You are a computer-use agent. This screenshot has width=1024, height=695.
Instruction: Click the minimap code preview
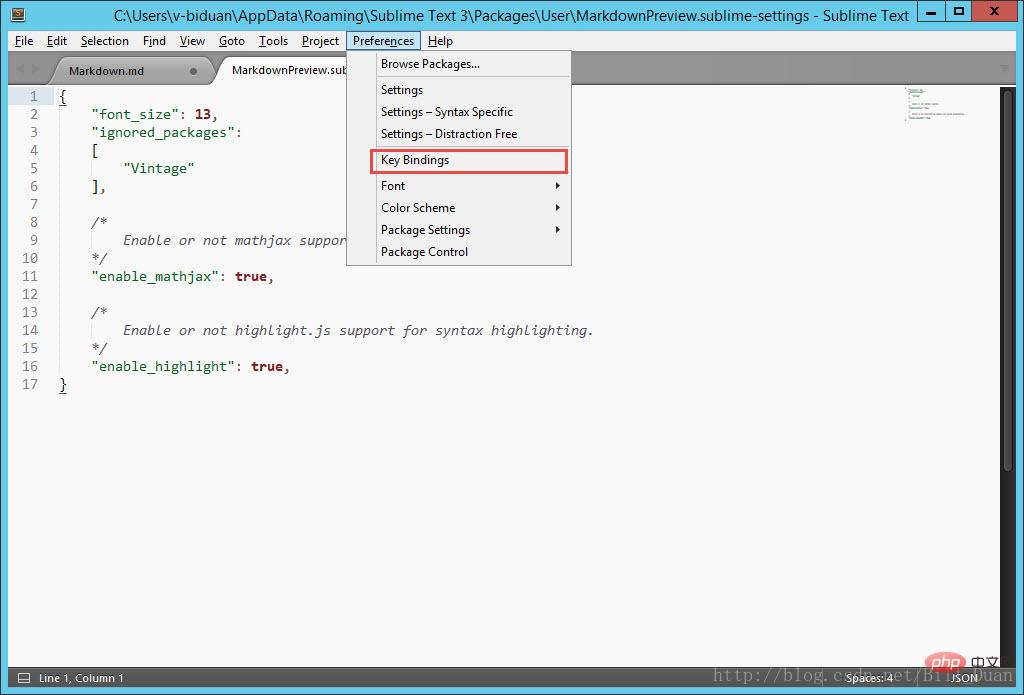pyautogui.click(x=935, y=103)
